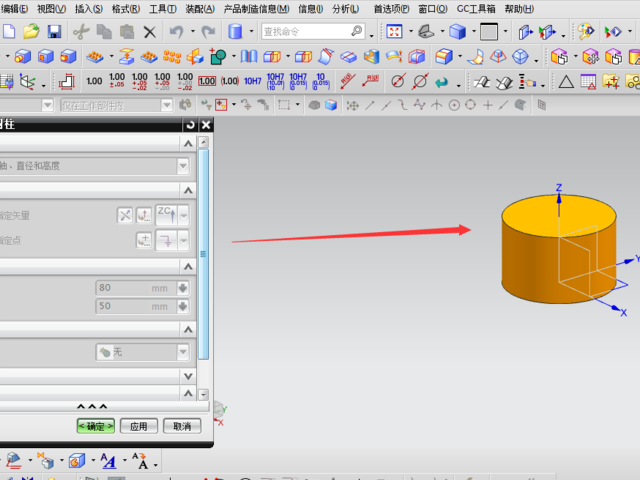Click the Undo arrow icon
The height and width of the screenshot is (480, 640).
point(176,32)
